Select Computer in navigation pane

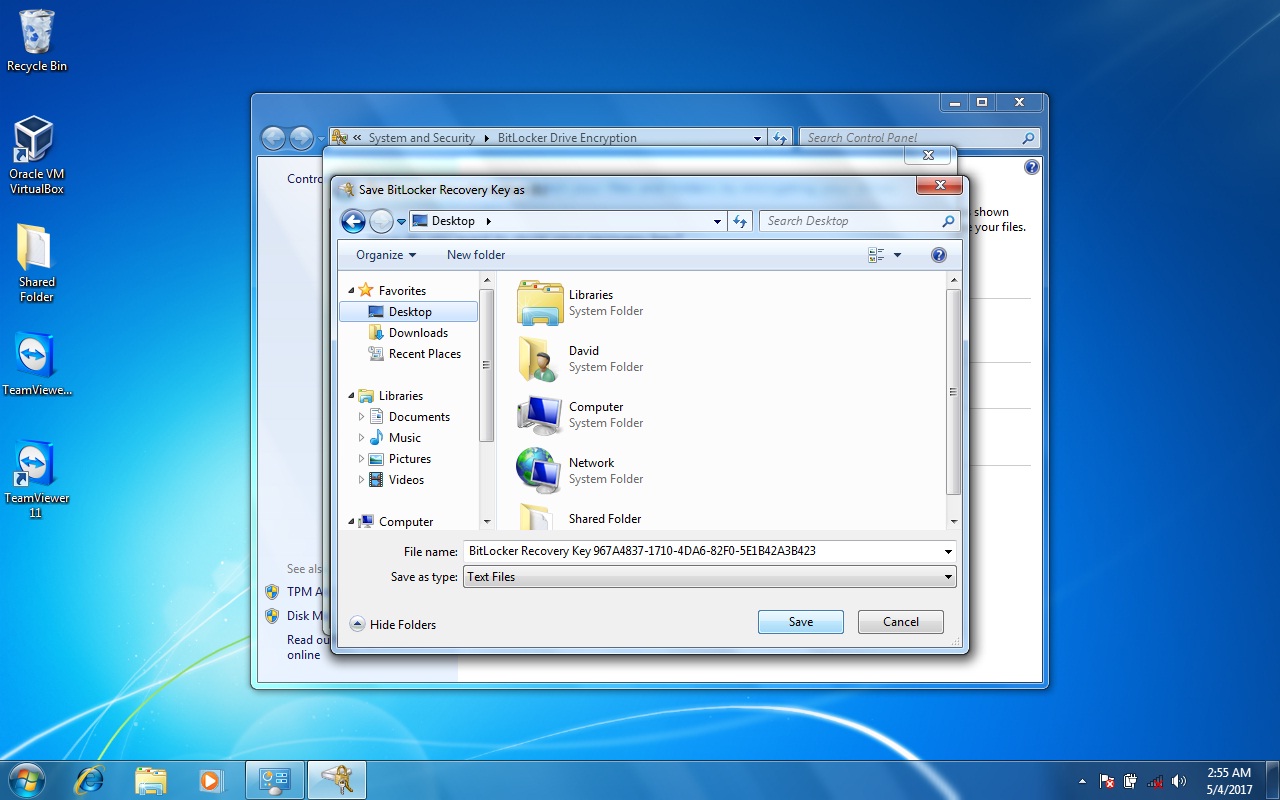396,522
